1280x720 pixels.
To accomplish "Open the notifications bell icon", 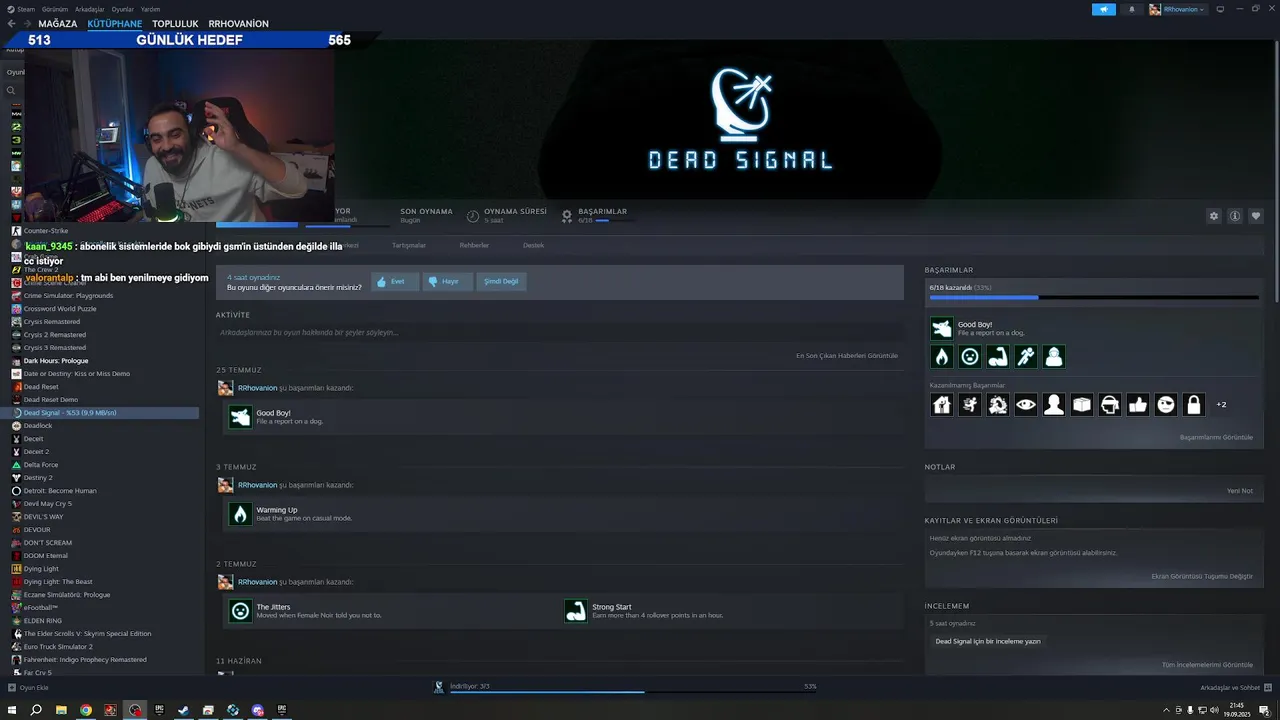I will 1132,9.
